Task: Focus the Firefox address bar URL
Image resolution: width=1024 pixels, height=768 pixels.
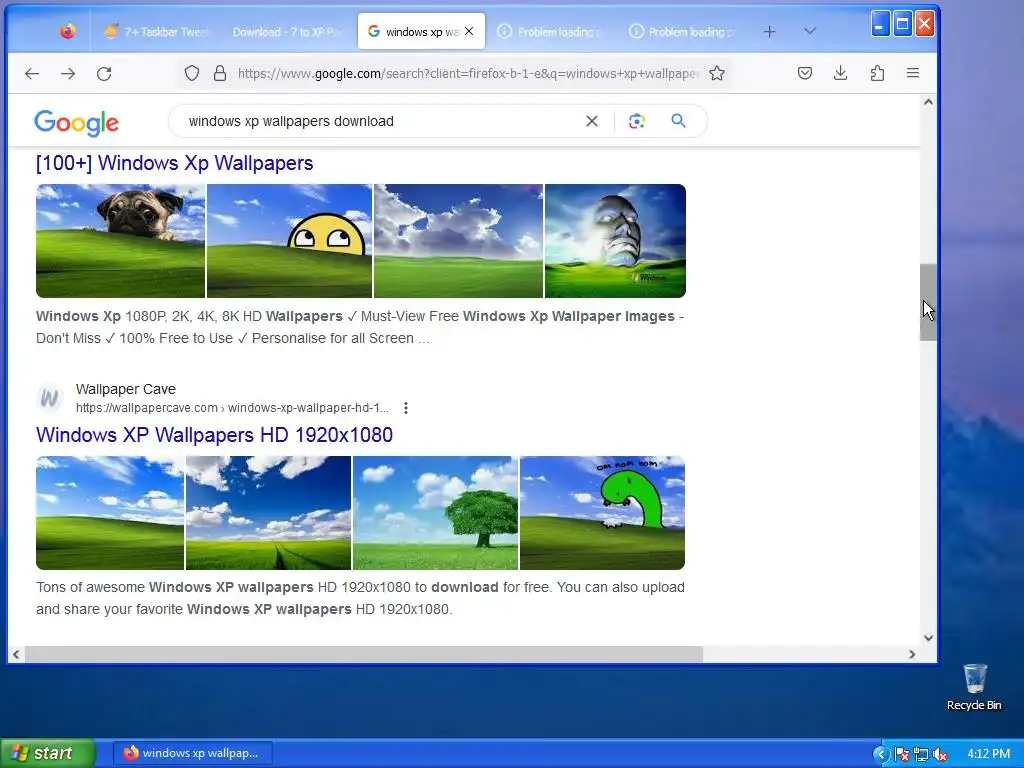Action: pos(468,74)
